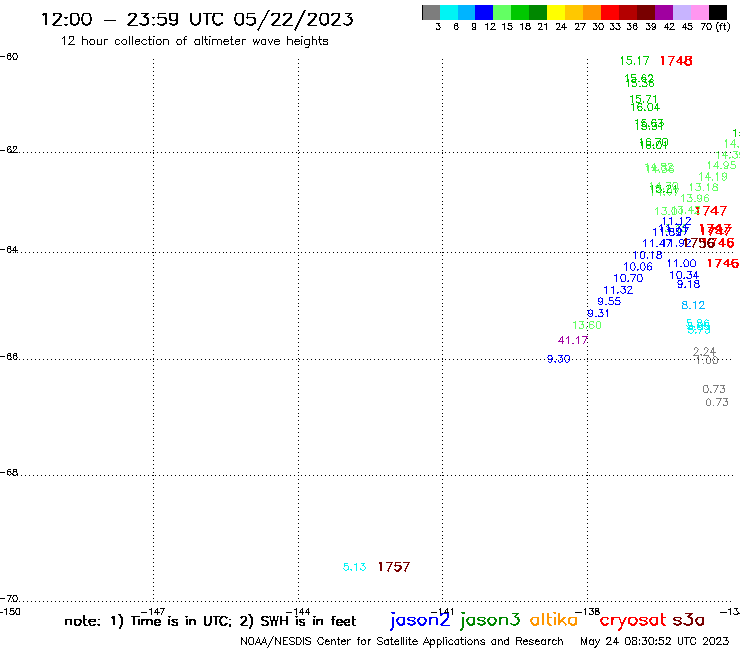Image resolution: width=740 pixels, height=650 pixels.
Task: Click the 15.17 green wave height reading
Action: point(634,61)
